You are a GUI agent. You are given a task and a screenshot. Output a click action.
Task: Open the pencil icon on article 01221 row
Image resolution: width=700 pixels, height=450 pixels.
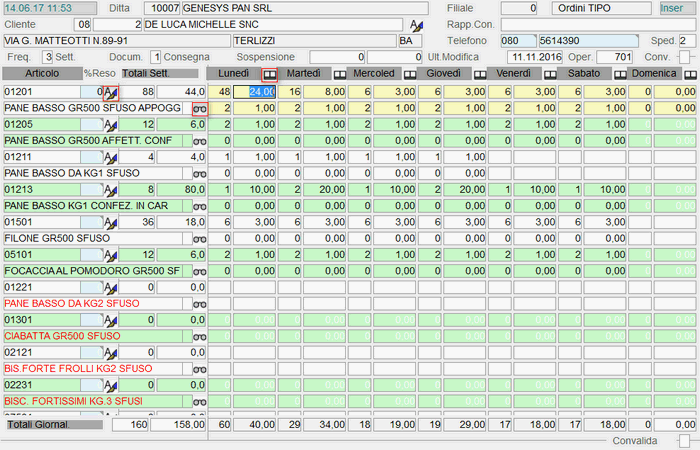click(111, 288)
